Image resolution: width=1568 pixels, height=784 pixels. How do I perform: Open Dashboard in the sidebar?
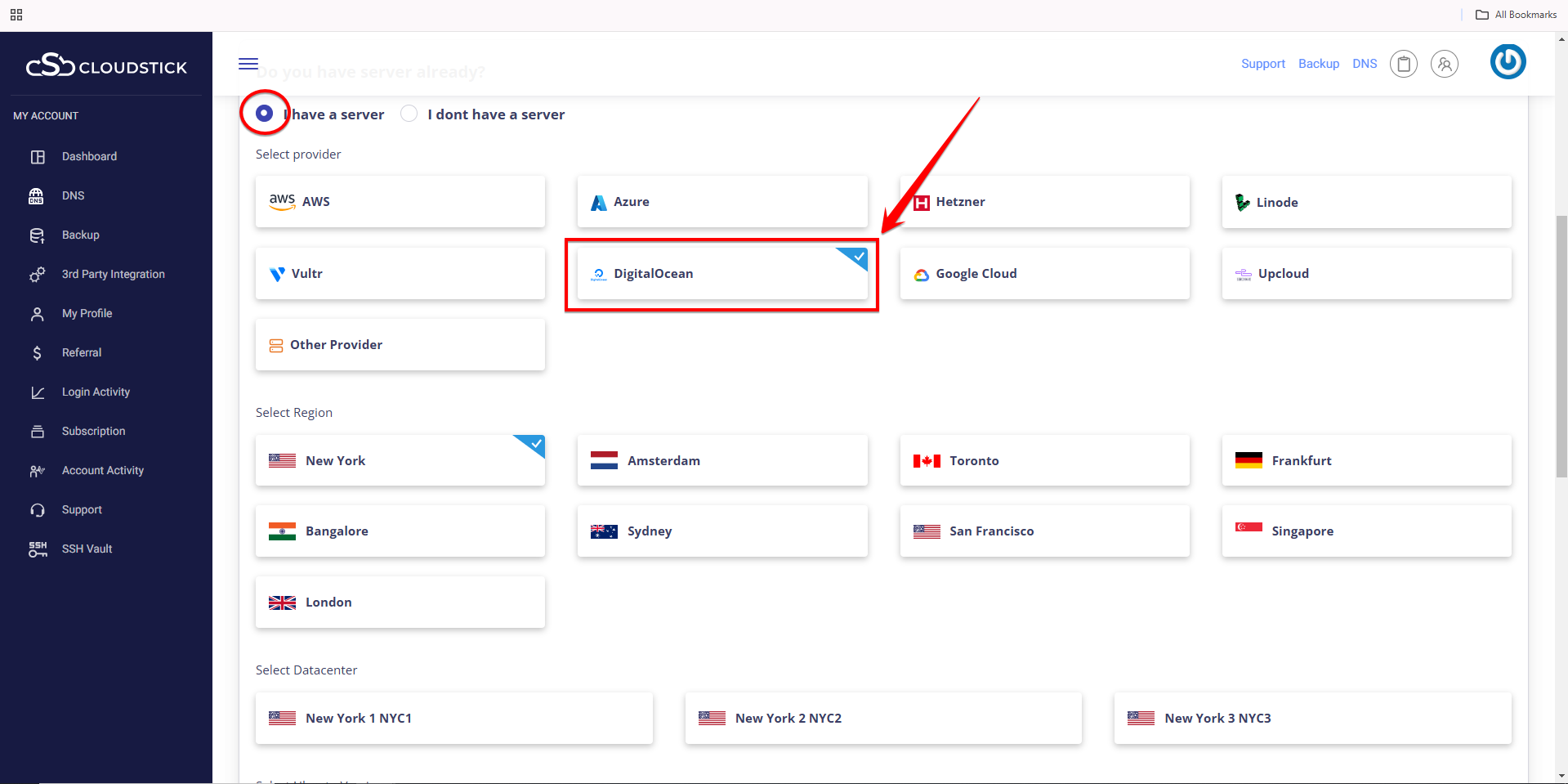coord(89,156)
